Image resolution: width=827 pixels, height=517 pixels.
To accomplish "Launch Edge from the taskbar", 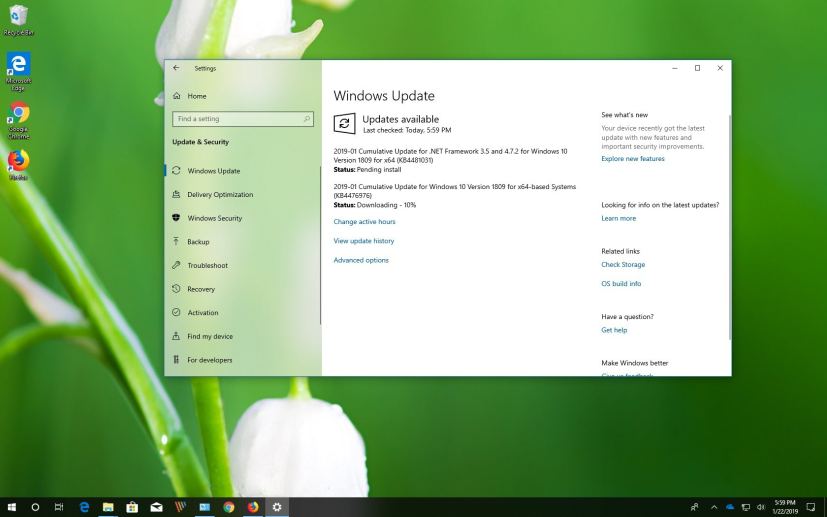I will tap(84, 507).
